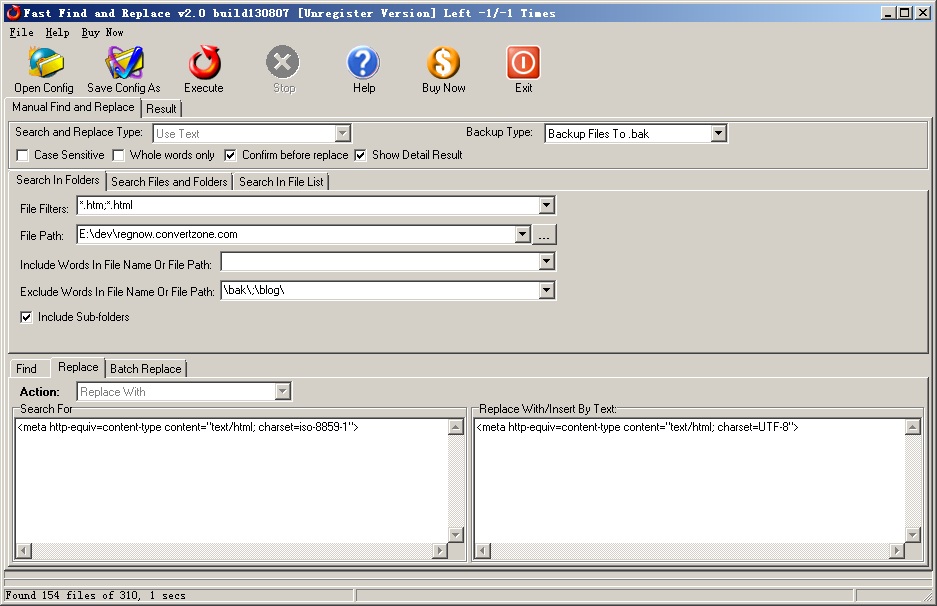Click the app logo in title bar
The width and height of the screenshot is (937, 606).
[x=13, y=13]
